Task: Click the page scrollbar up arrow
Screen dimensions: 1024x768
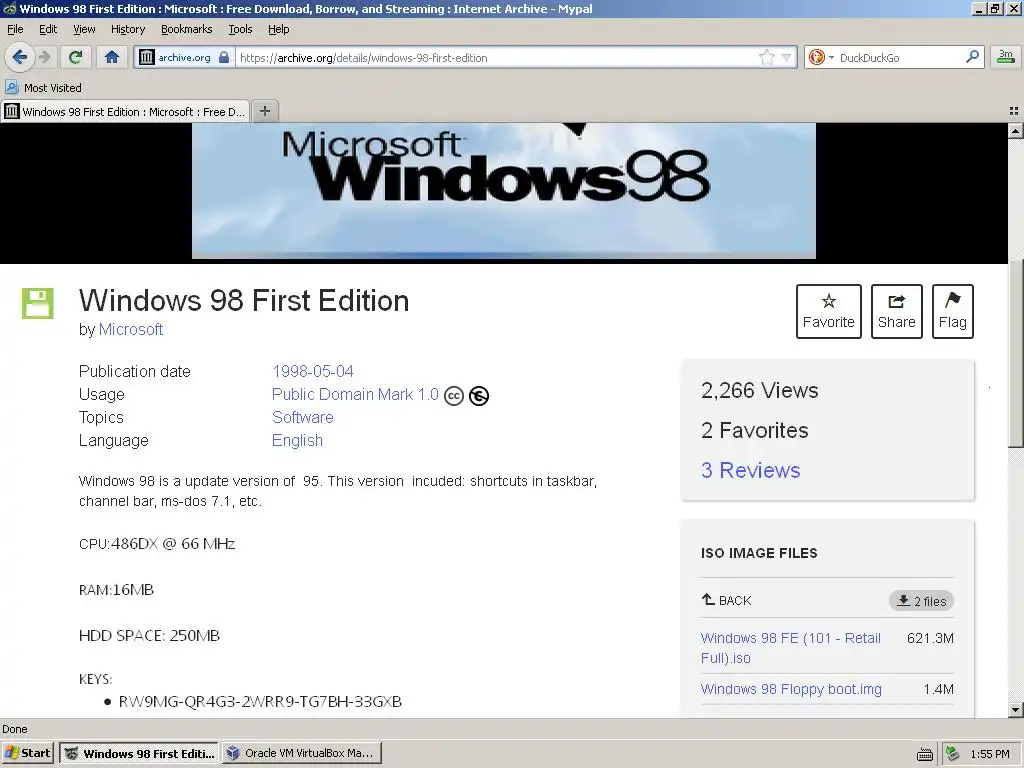Action: (x=1015, y=131)
